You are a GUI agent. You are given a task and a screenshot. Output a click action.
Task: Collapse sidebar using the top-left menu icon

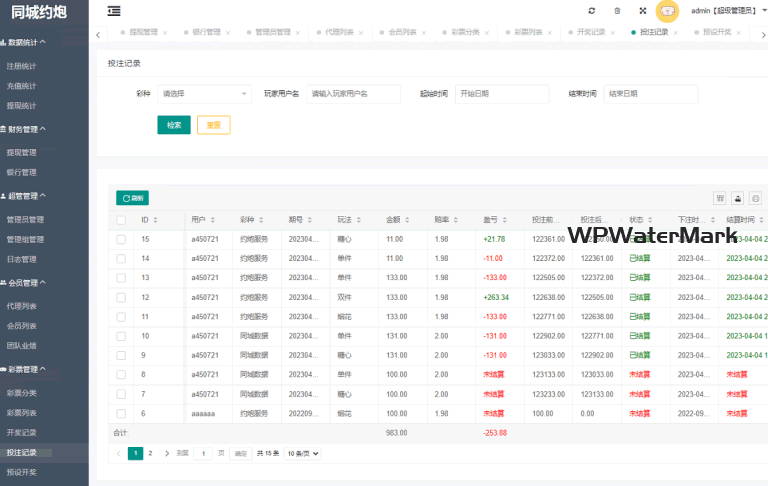pyautogui.click(x=114, y=11)
